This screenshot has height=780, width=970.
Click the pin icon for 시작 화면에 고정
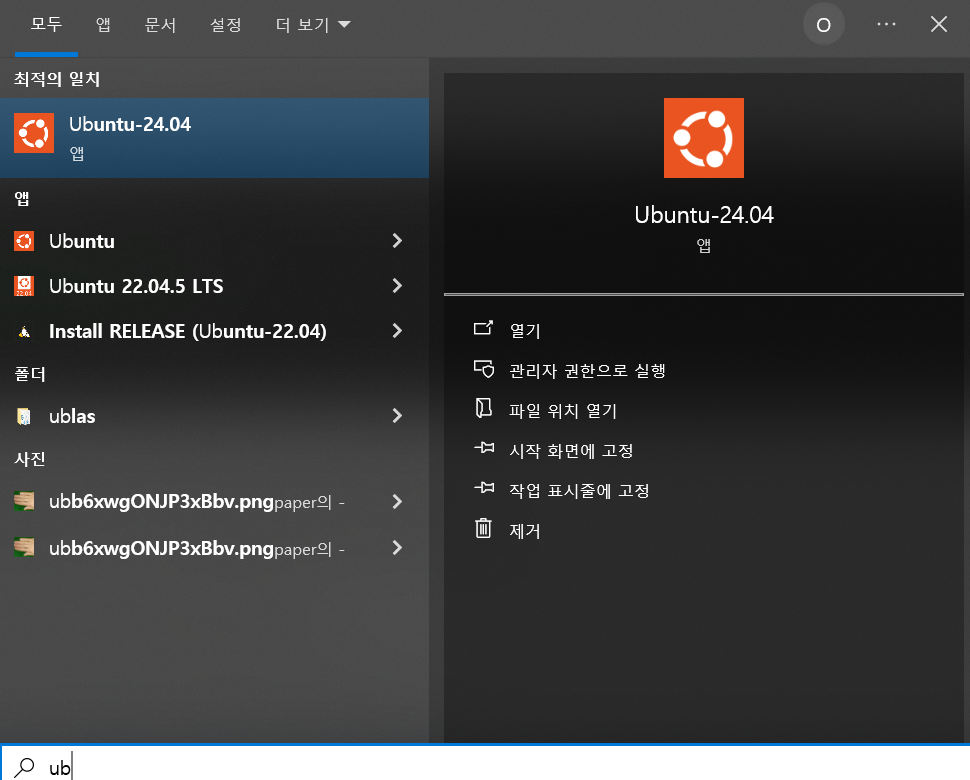(484, 448)
